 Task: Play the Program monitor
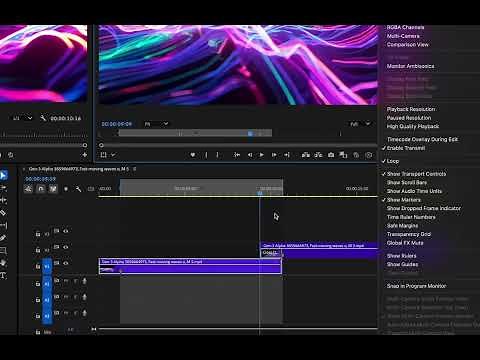(261, 155)
